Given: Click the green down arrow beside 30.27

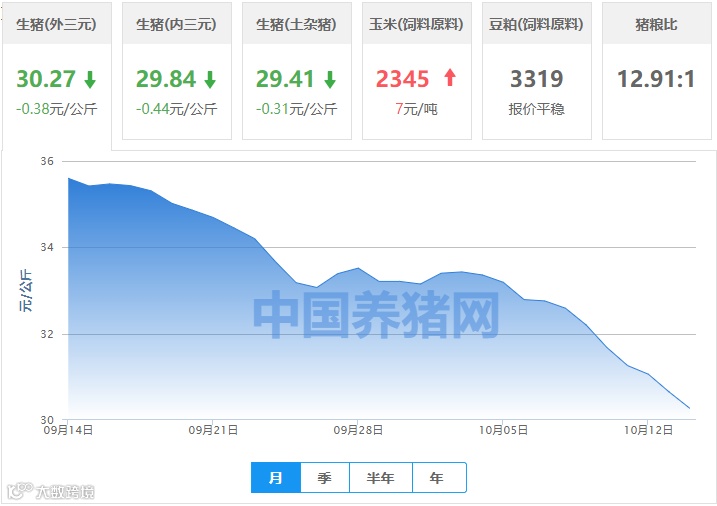Looking at the screenshot, I should coord(90,79).
